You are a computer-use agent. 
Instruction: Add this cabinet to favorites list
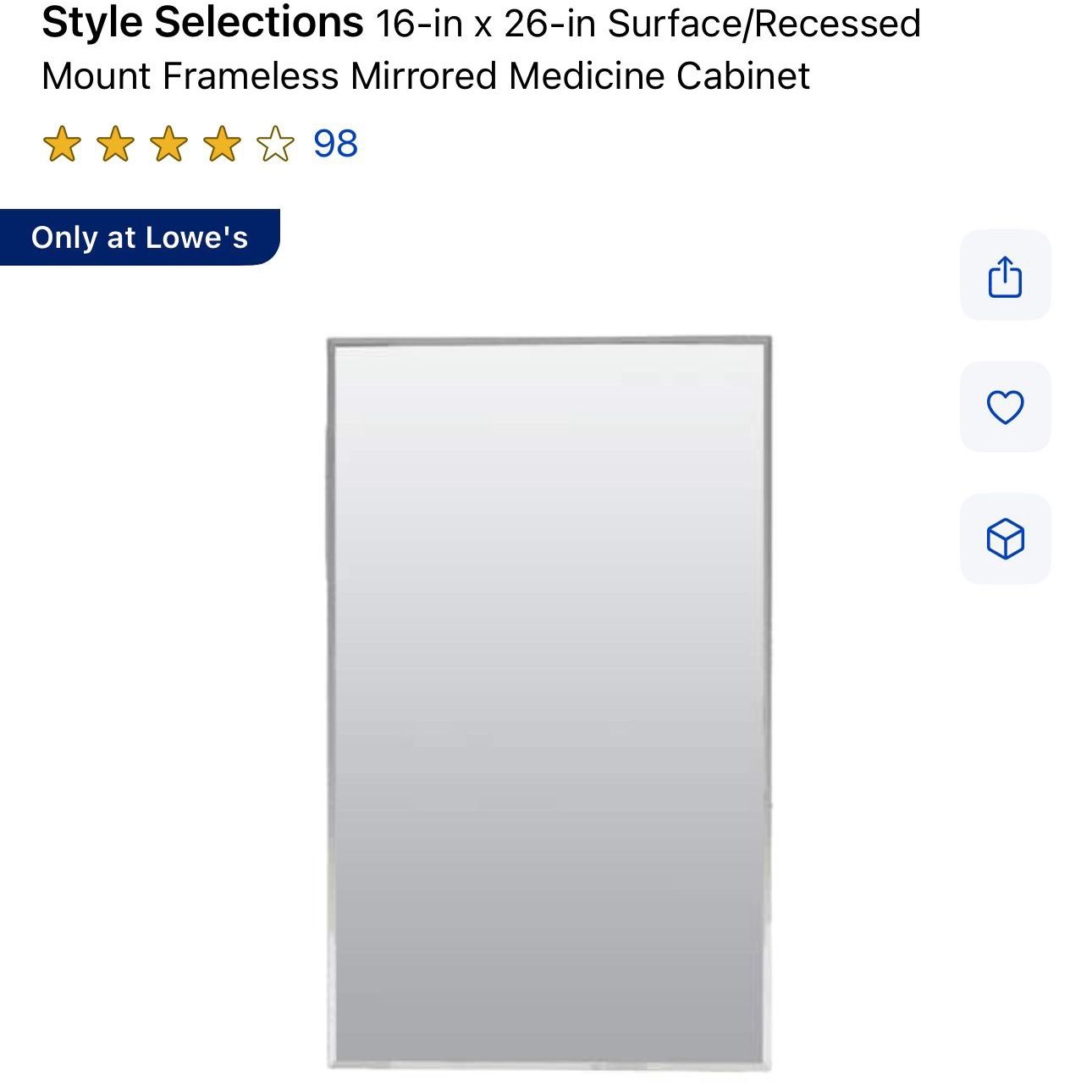(x=1005, y=407)
